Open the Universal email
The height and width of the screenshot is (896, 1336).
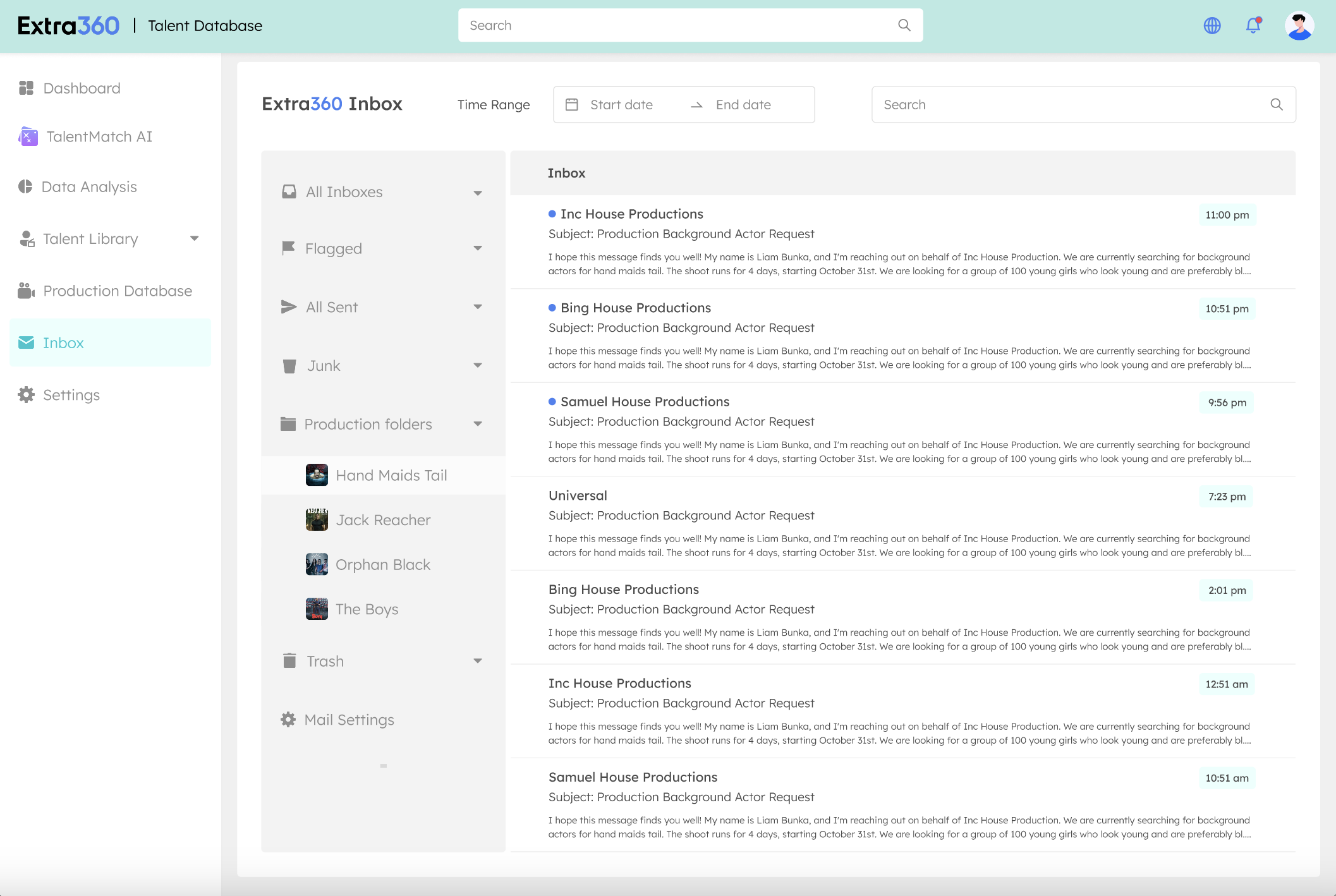(902, 523)
